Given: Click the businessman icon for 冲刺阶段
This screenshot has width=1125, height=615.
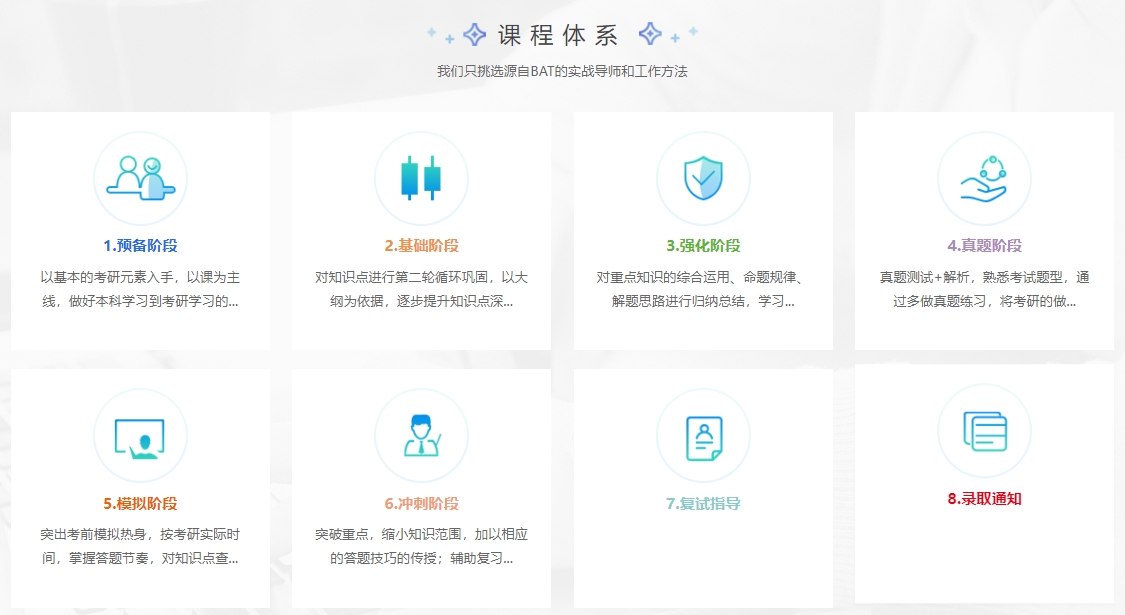Looking at the screenshot, I should click(421, 436).
